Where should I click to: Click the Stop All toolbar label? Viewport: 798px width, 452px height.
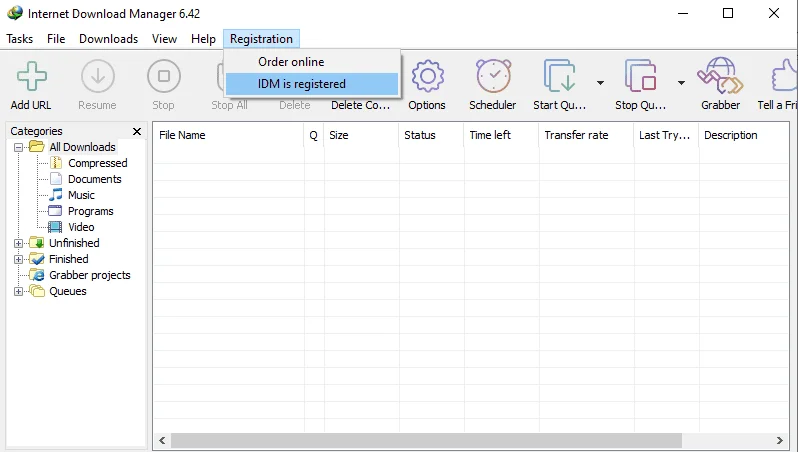click(x=230, y=105)
